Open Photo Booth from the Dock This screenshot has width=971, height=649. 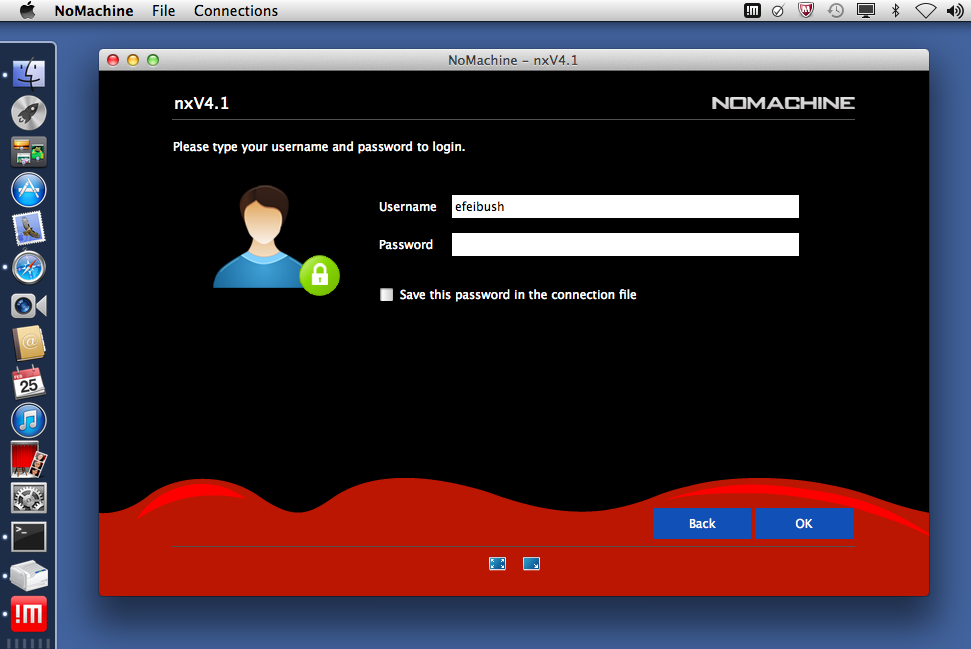tap(28, 459)
